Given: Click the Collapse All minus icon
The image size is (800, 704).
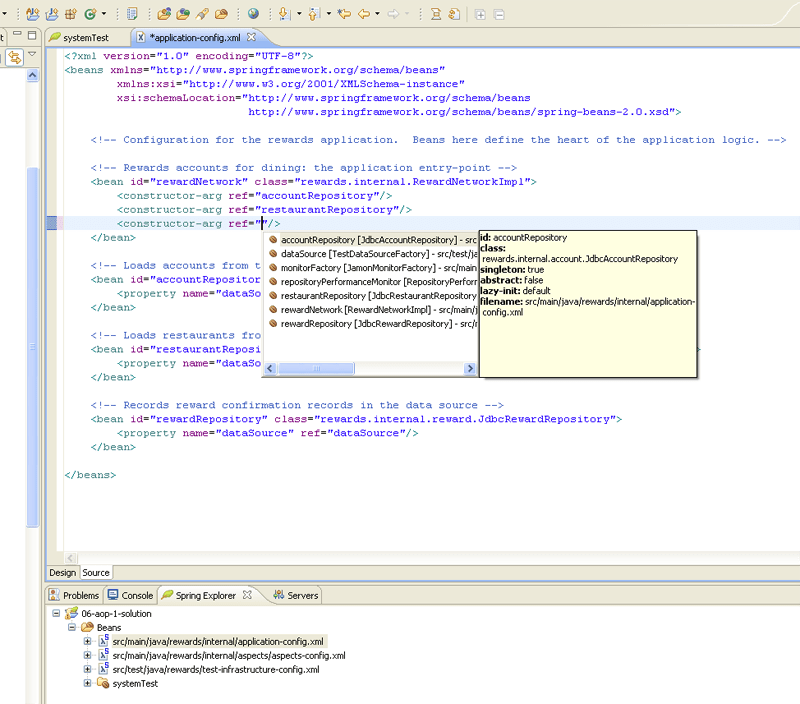Looking at the screenshot, I should 499,14.
